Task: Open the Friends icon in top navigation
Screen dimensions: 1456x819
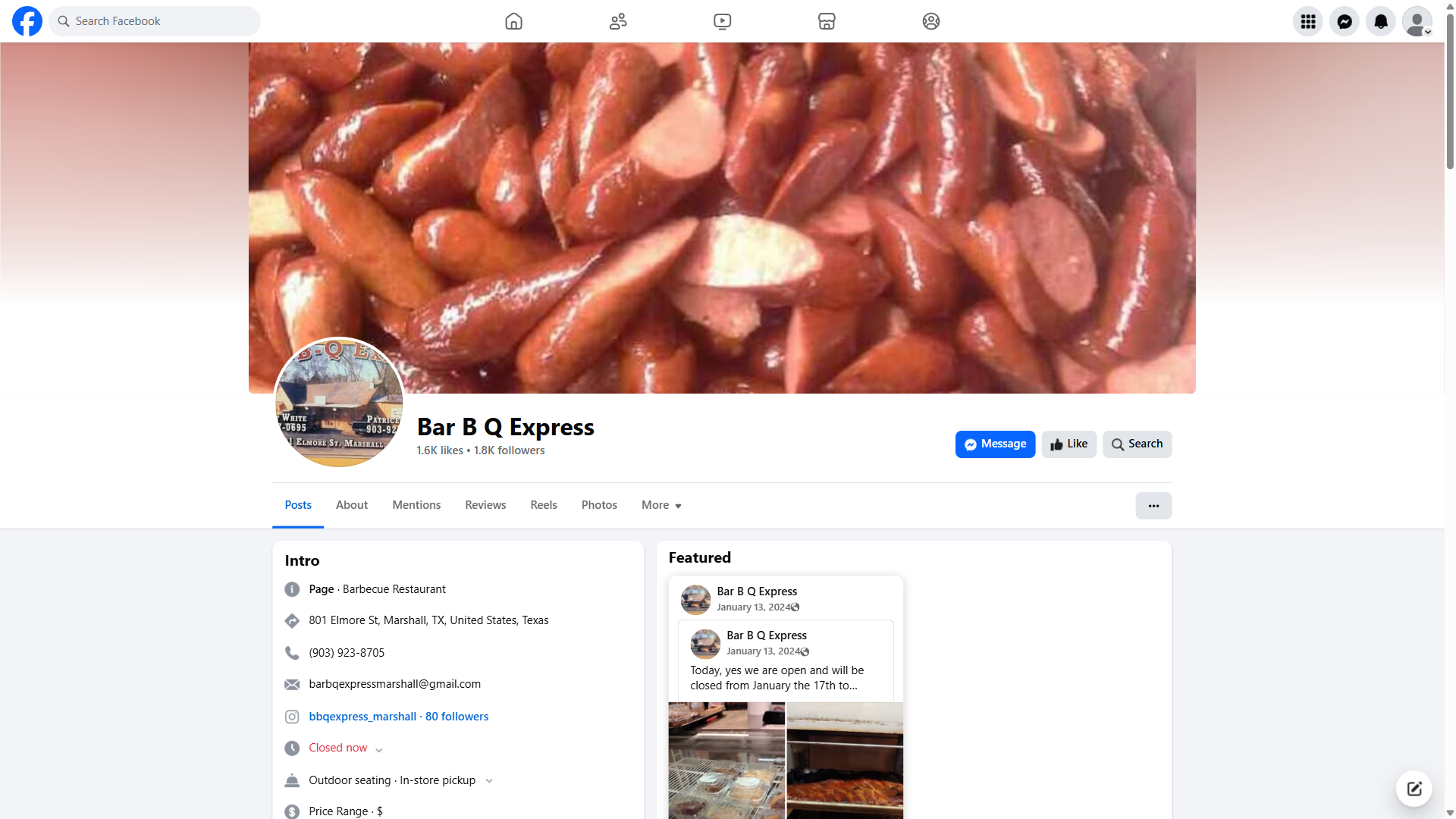Action: coord(618,21)
